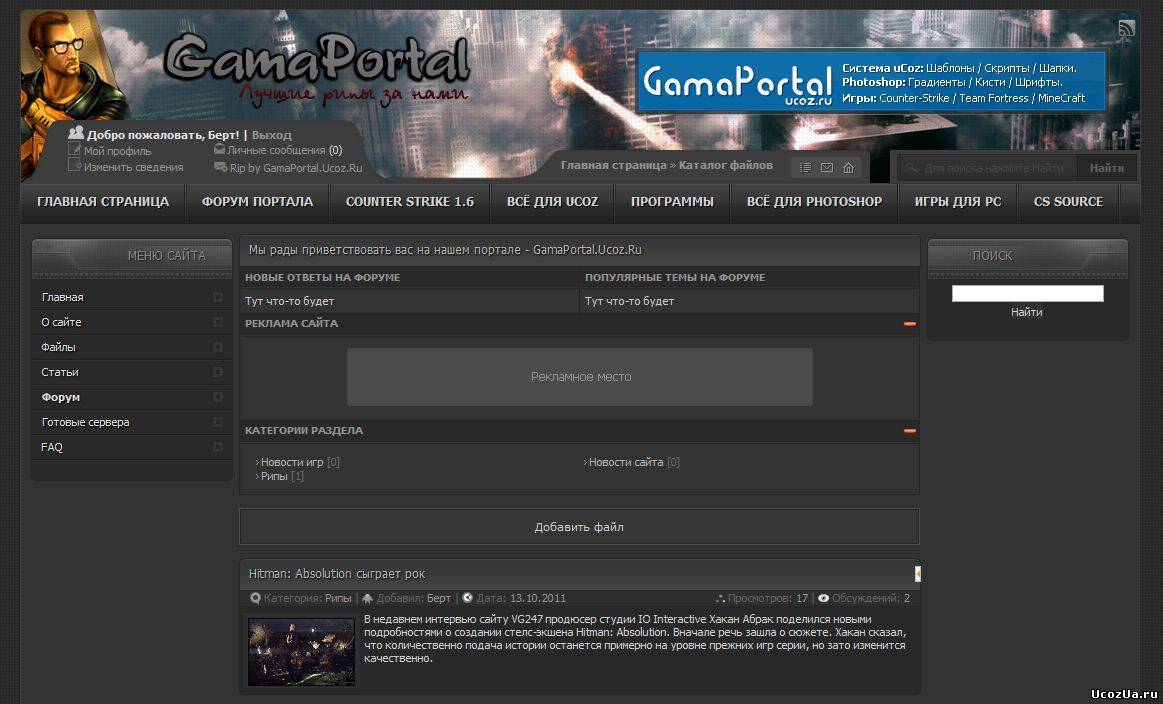Image resolution: width=1163 pixels, height=704 pixels.
Task: Go to the Программы section
Action: [x=673, y=202]
